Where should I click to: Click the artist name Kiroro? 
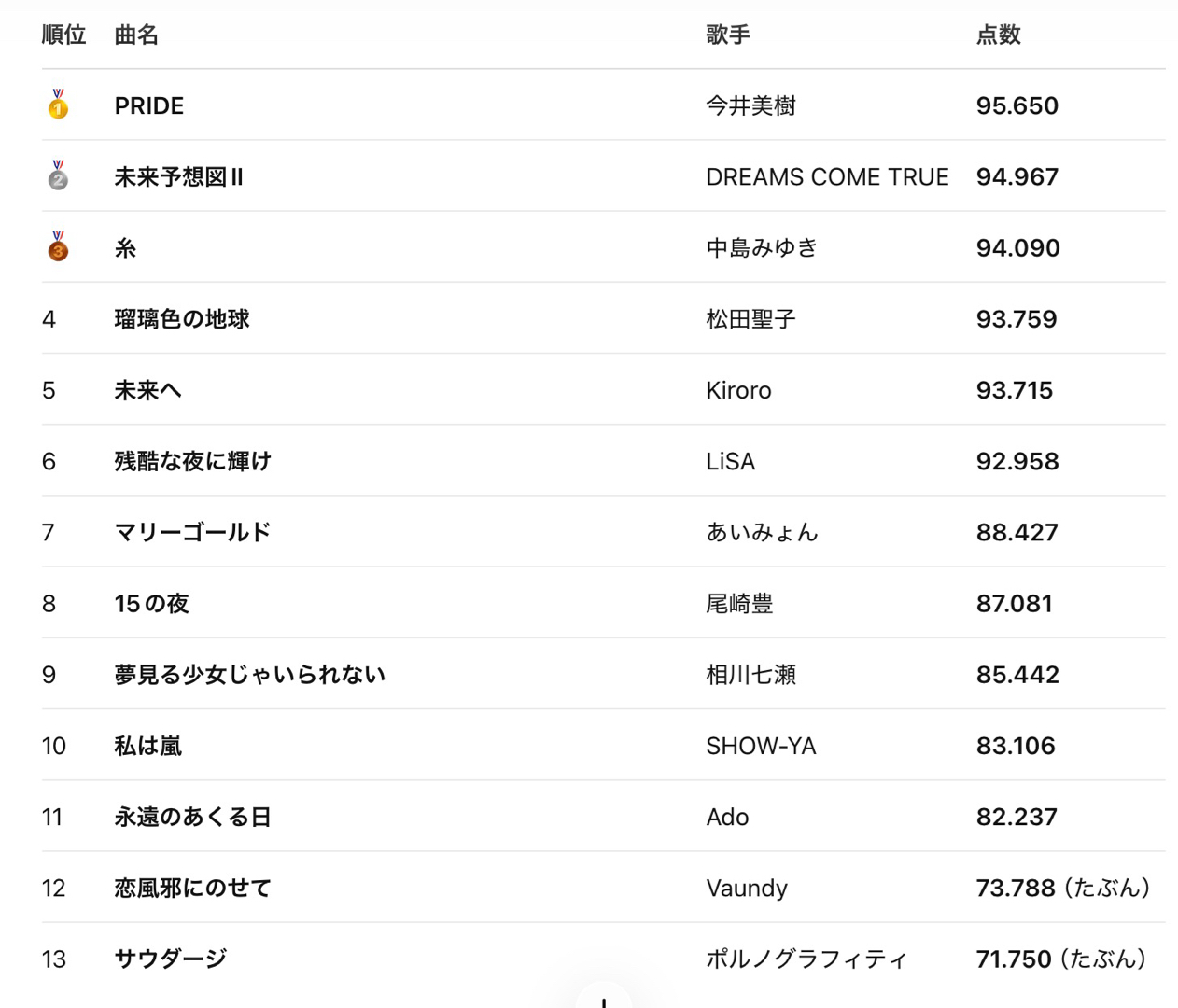click(738, 390)
